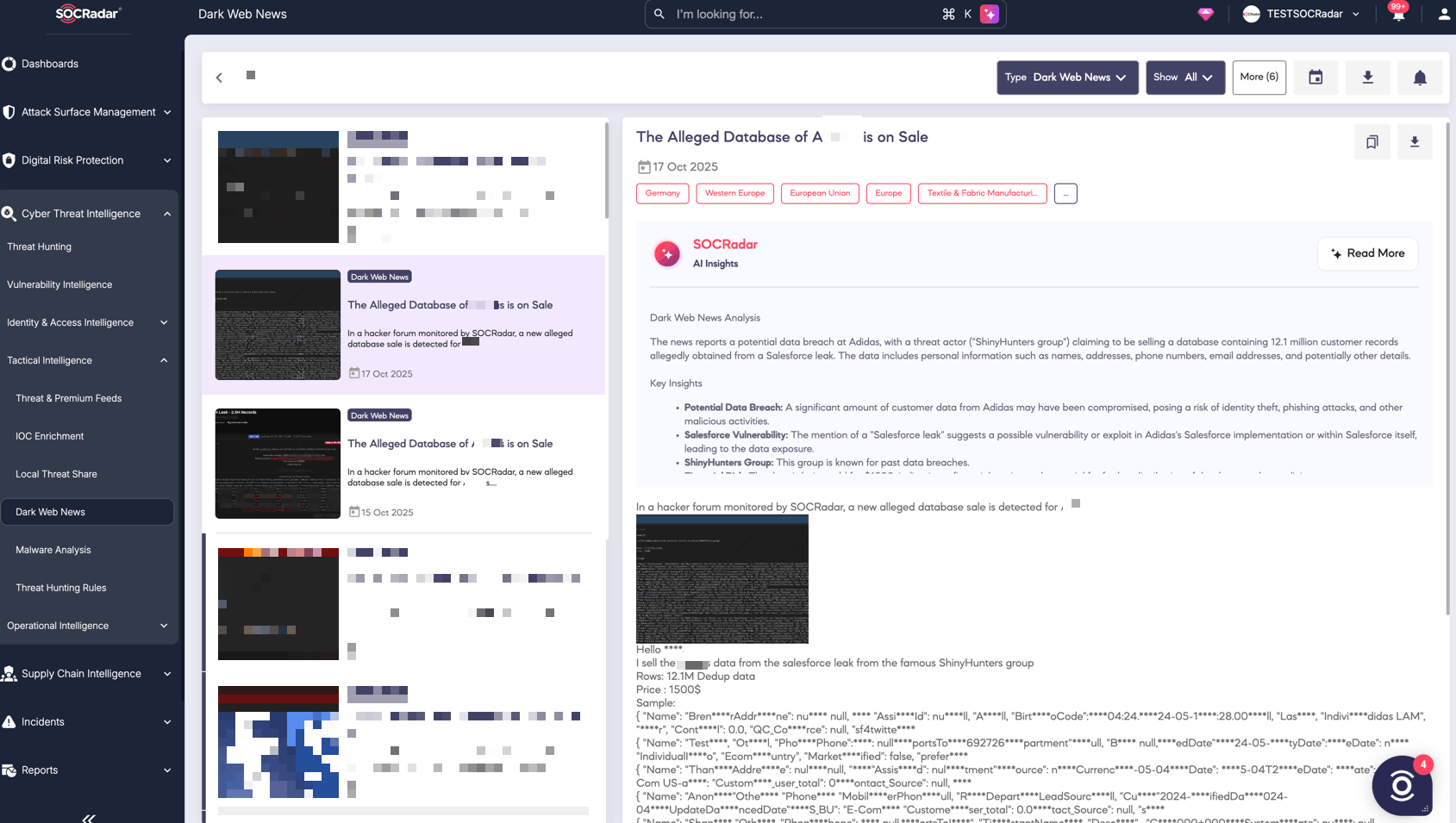This screenshot has height=823, width=1456.
Task: Click the Western Europe tag
Action: coord(735,193)
